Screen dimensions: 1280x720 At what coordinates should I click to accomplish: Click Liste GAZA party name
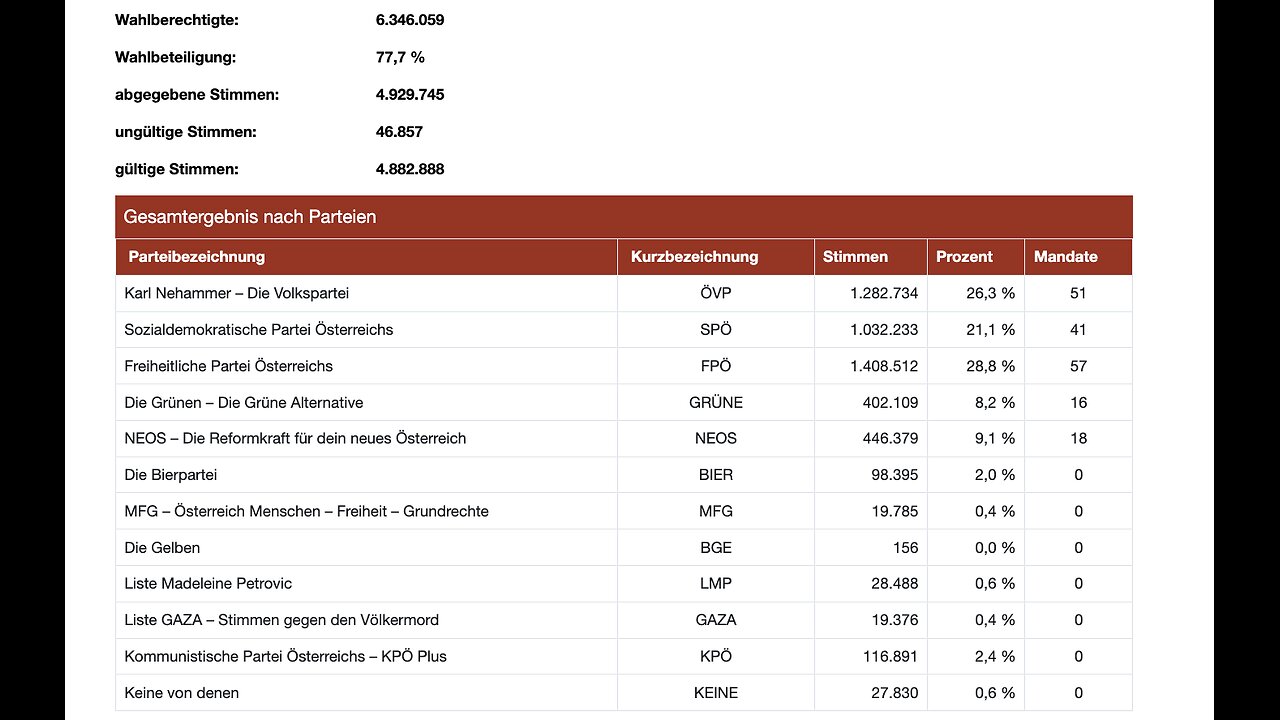tap(282, 620)
